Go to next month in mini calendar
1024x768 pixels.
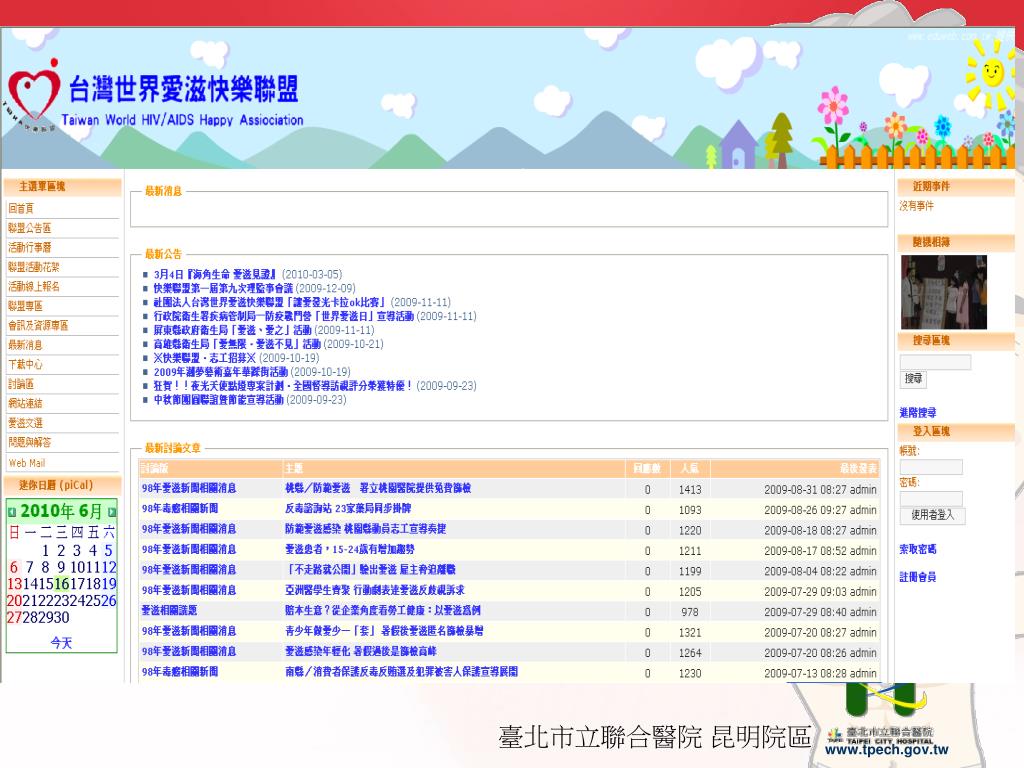[x=111, y=511]
